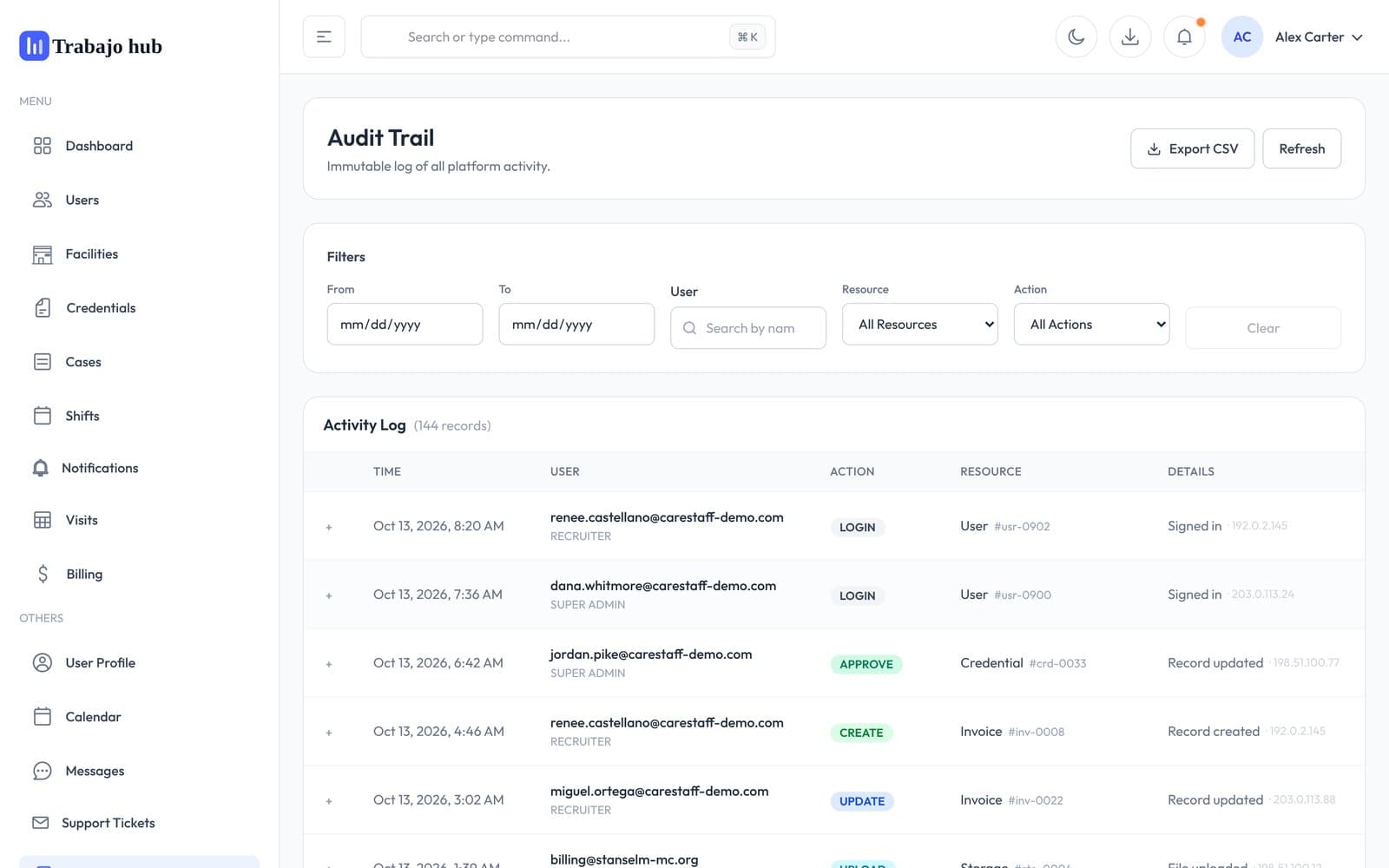Click the Visits table icon

click(x=43, y=520)
